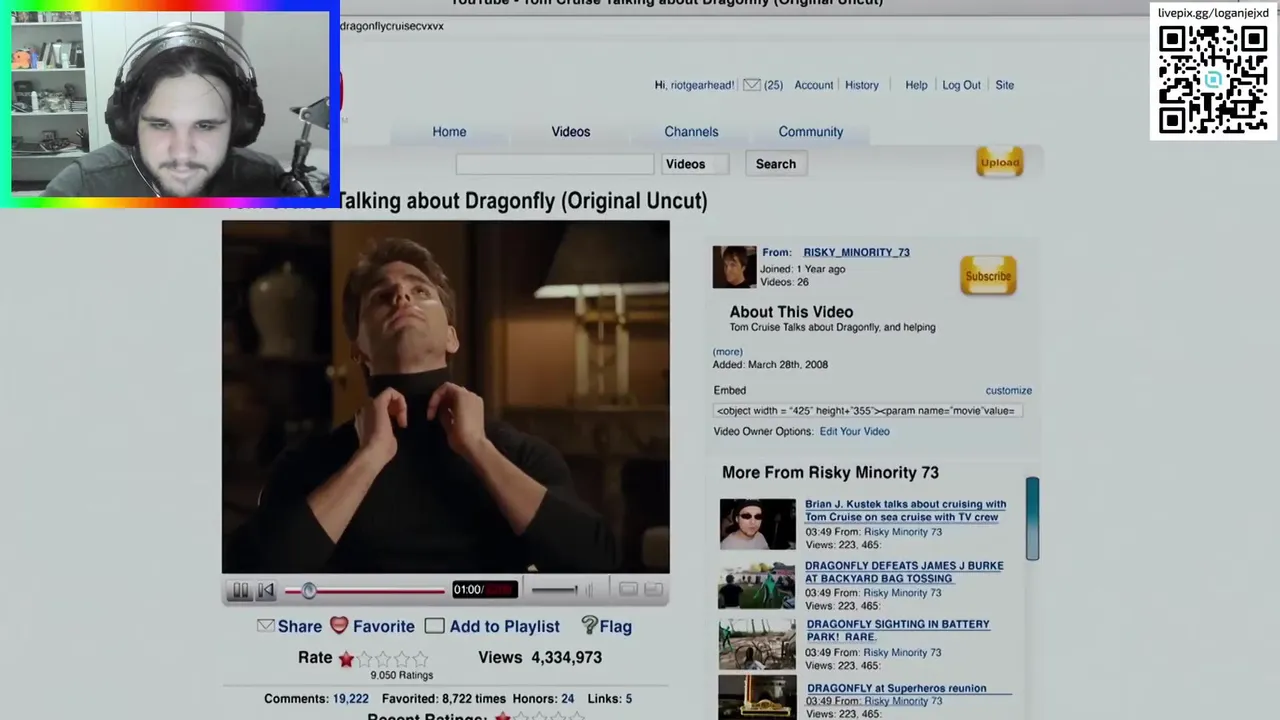Viewport: 1280px width, 720px height.
Task: Click the More From panel scrollbar
Action: 1032,519
